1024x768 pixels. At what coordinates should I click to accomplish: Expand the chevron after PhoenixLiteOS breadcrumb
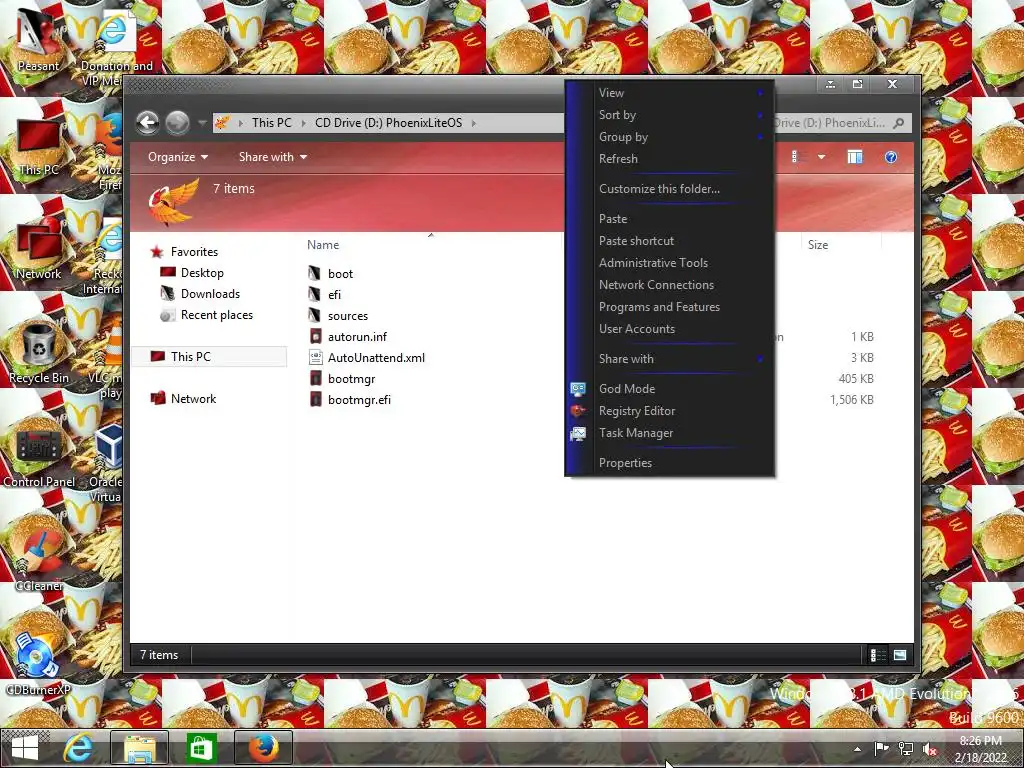point(473,123)
